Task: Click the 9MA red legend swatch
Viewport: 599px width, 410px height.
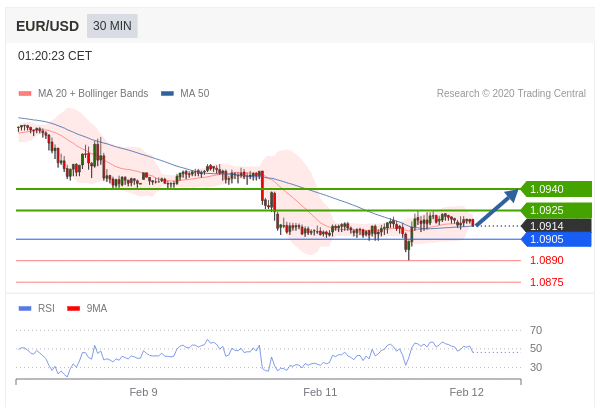Action: tap(73, 308)
